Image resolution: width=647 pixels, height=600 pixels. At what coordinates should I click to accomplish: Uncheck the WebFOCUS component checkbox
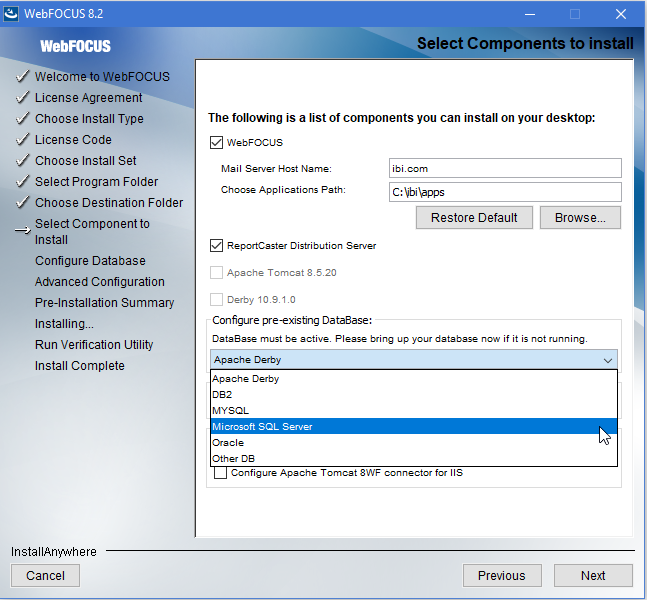pos(216,143)
